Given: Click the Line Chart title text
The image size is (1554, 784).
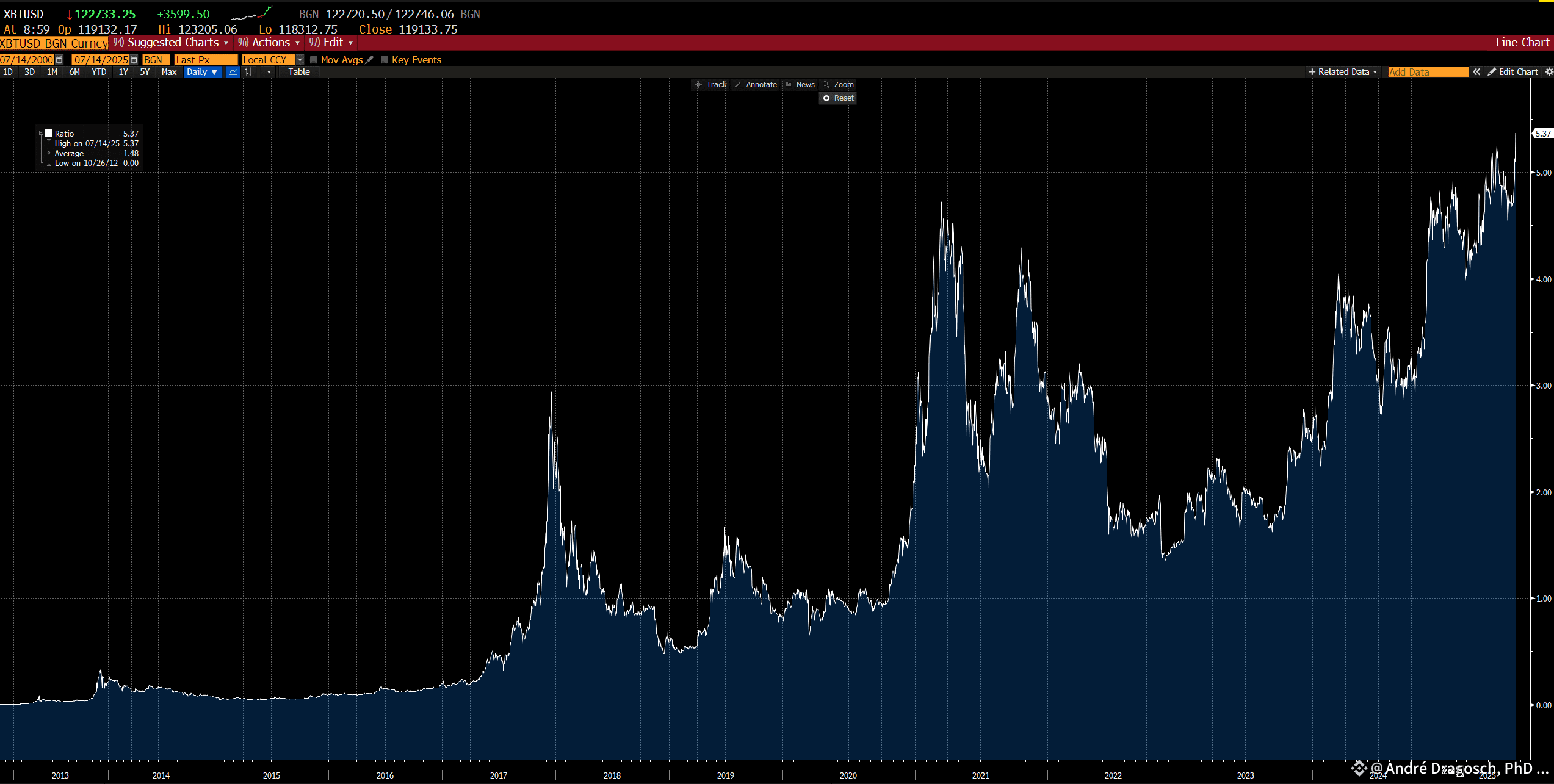Looking at the screenshot, I should 1522,43.
